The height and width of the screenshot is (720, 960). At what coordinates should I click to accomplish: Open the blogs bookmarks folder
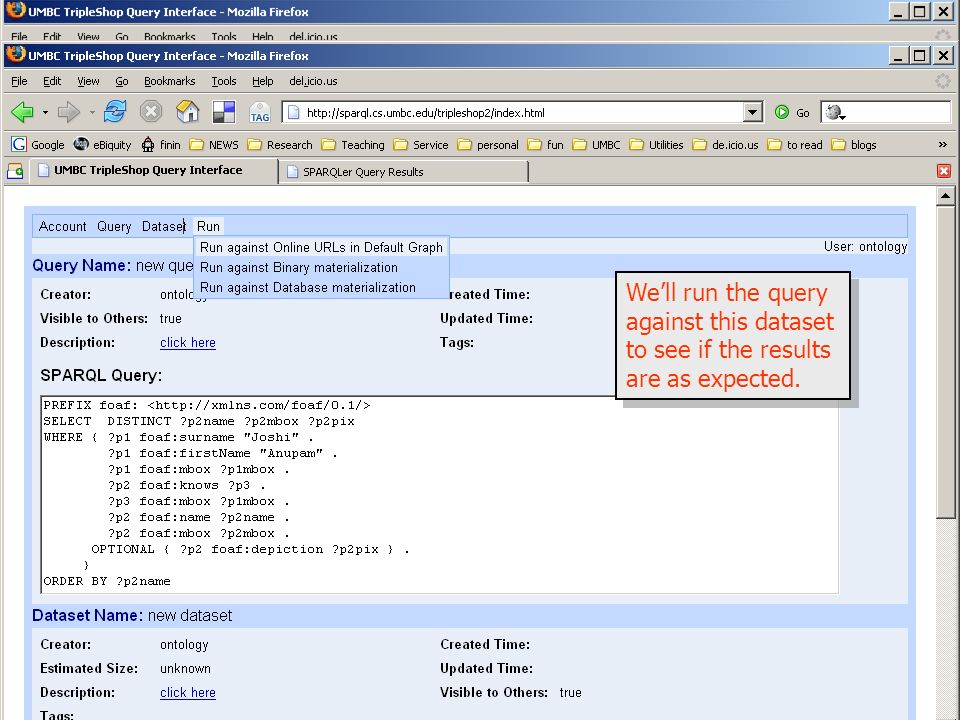pos(854,144)
